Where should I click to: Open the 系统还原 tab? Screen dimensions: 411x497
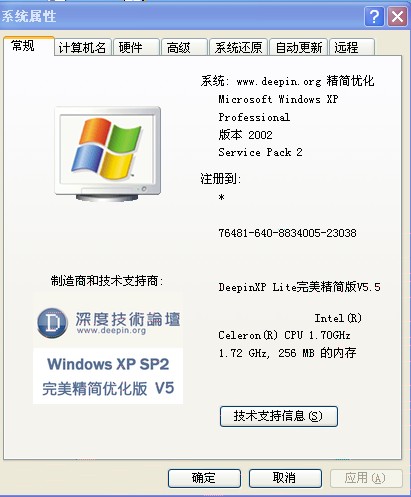[238, 47]
